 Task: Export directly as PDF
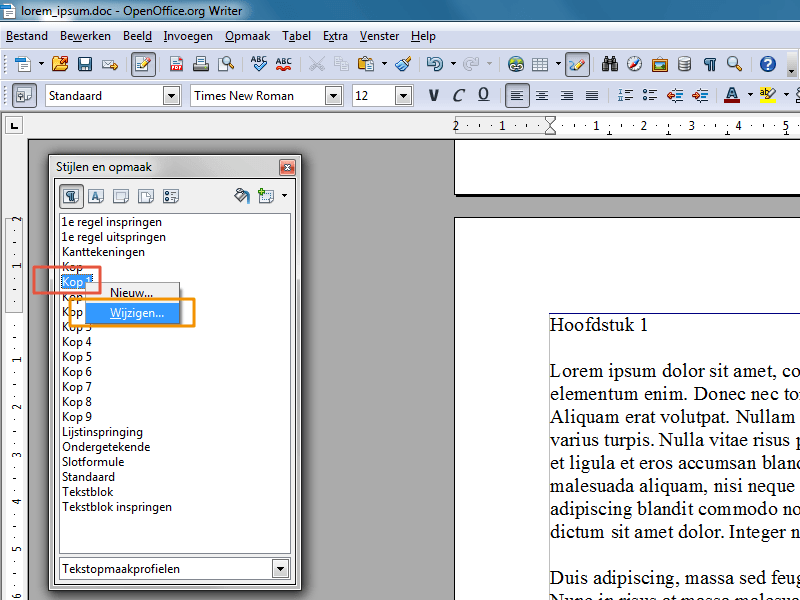coord(177,64)
